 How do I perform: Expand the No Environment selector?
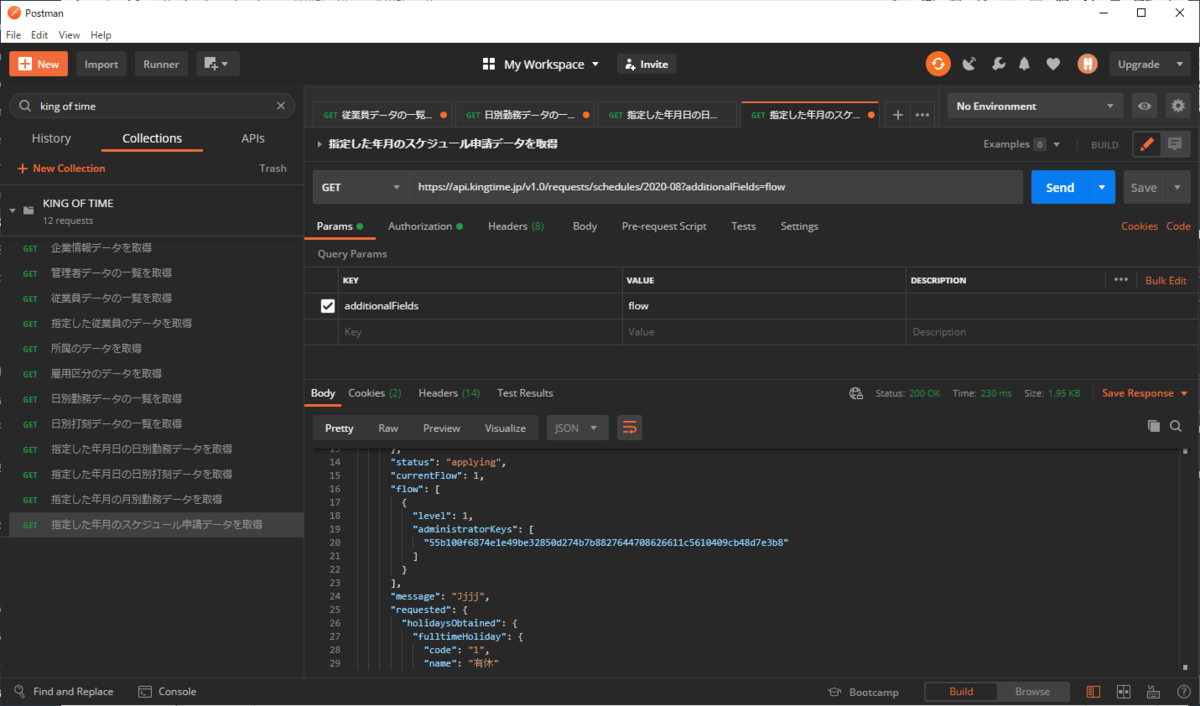coord(1035,106)
